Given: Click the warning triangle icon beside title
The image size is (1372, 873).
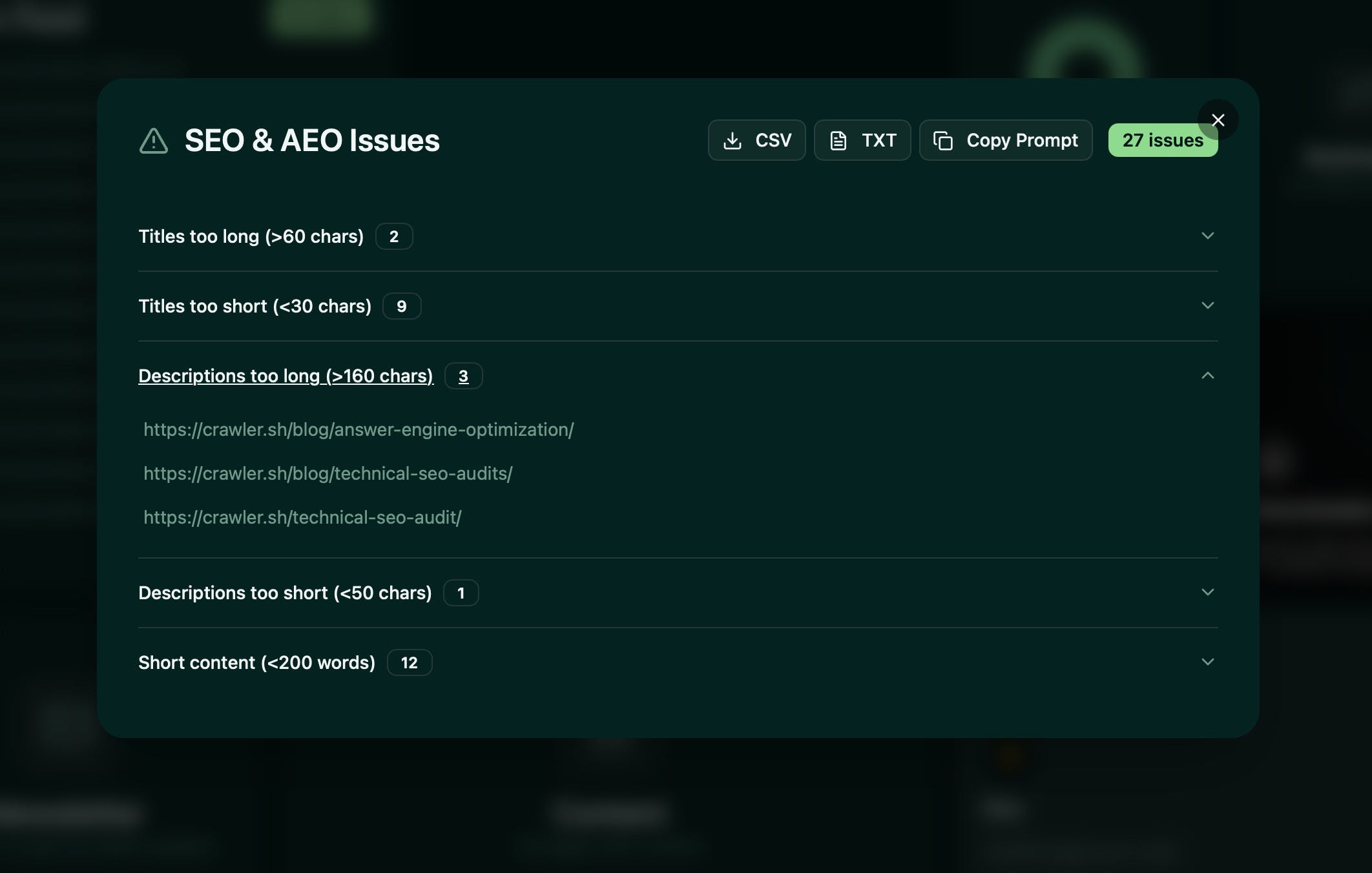Looking at the screenshot, I should (x=154, y=141).
